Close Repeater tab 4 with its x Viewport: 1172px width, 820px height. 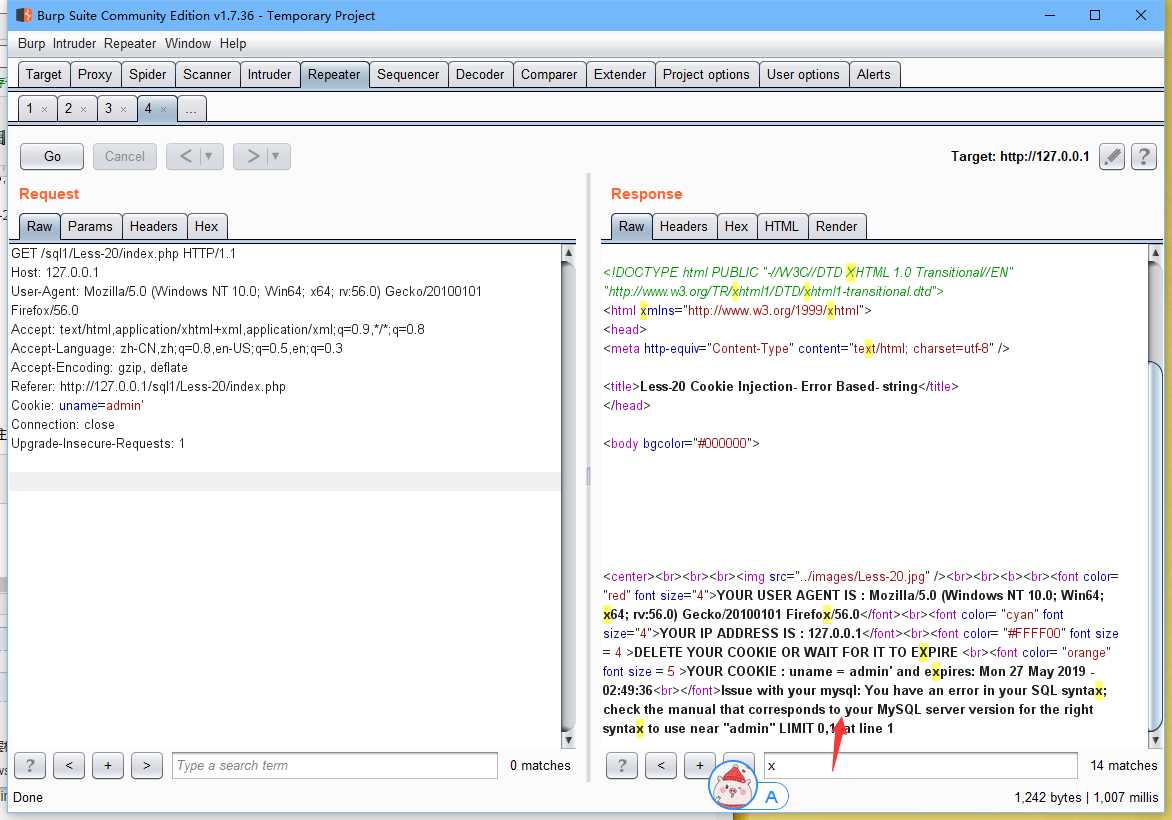coord(164,109)
